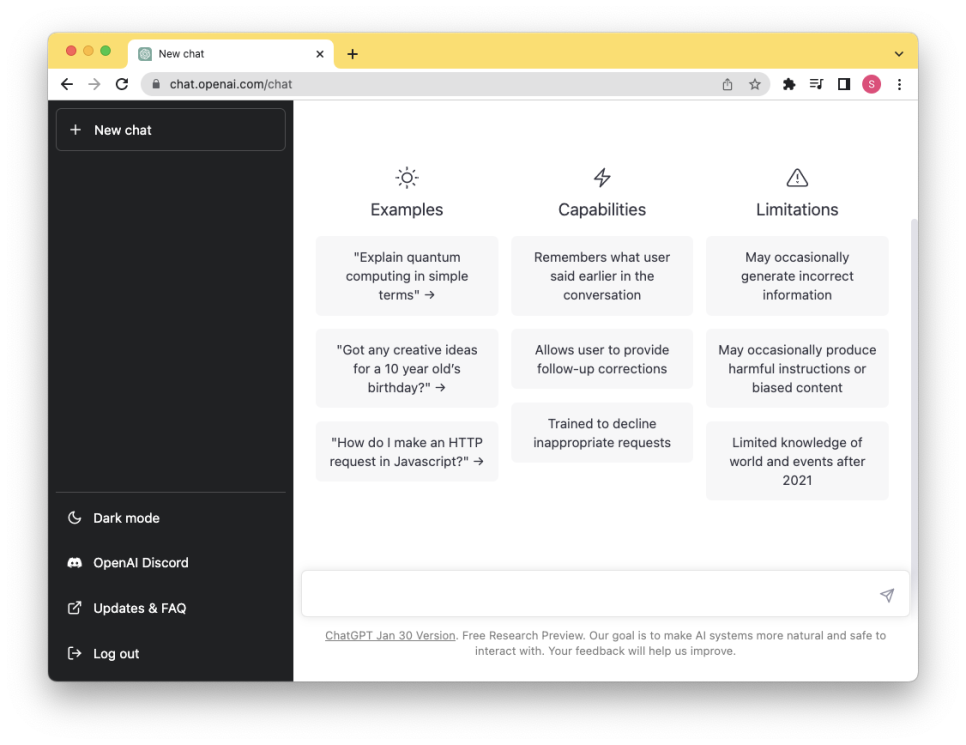Open the ChatGPT Jan 30 Version link
966x745 pixels.
coord(390,635)
